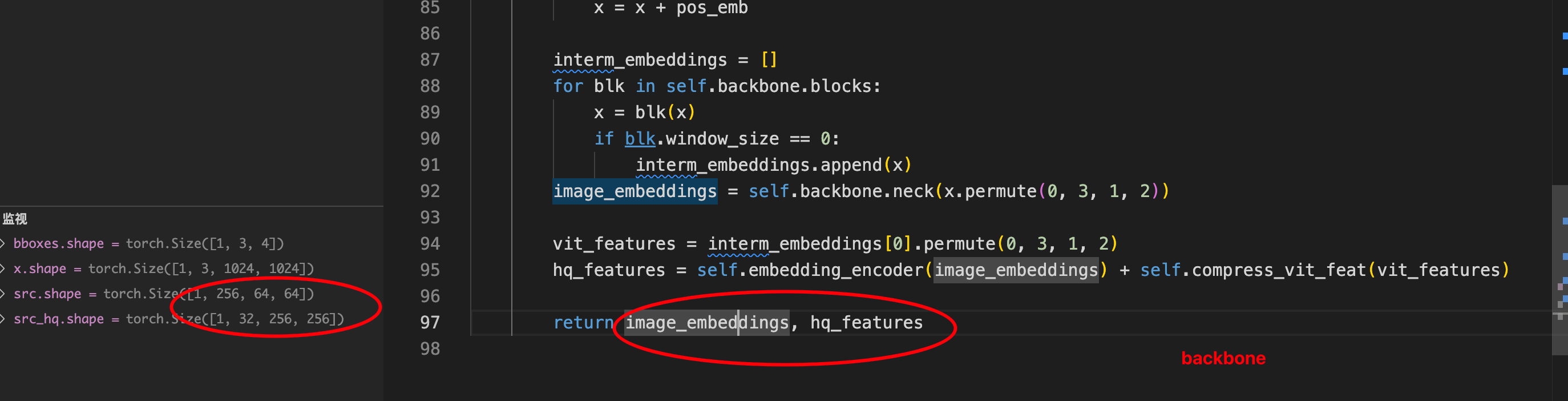This screenshot has height=401, width=1568.
Task: Expand the bboxes.shape watch entry
Action: coord(3,244)
